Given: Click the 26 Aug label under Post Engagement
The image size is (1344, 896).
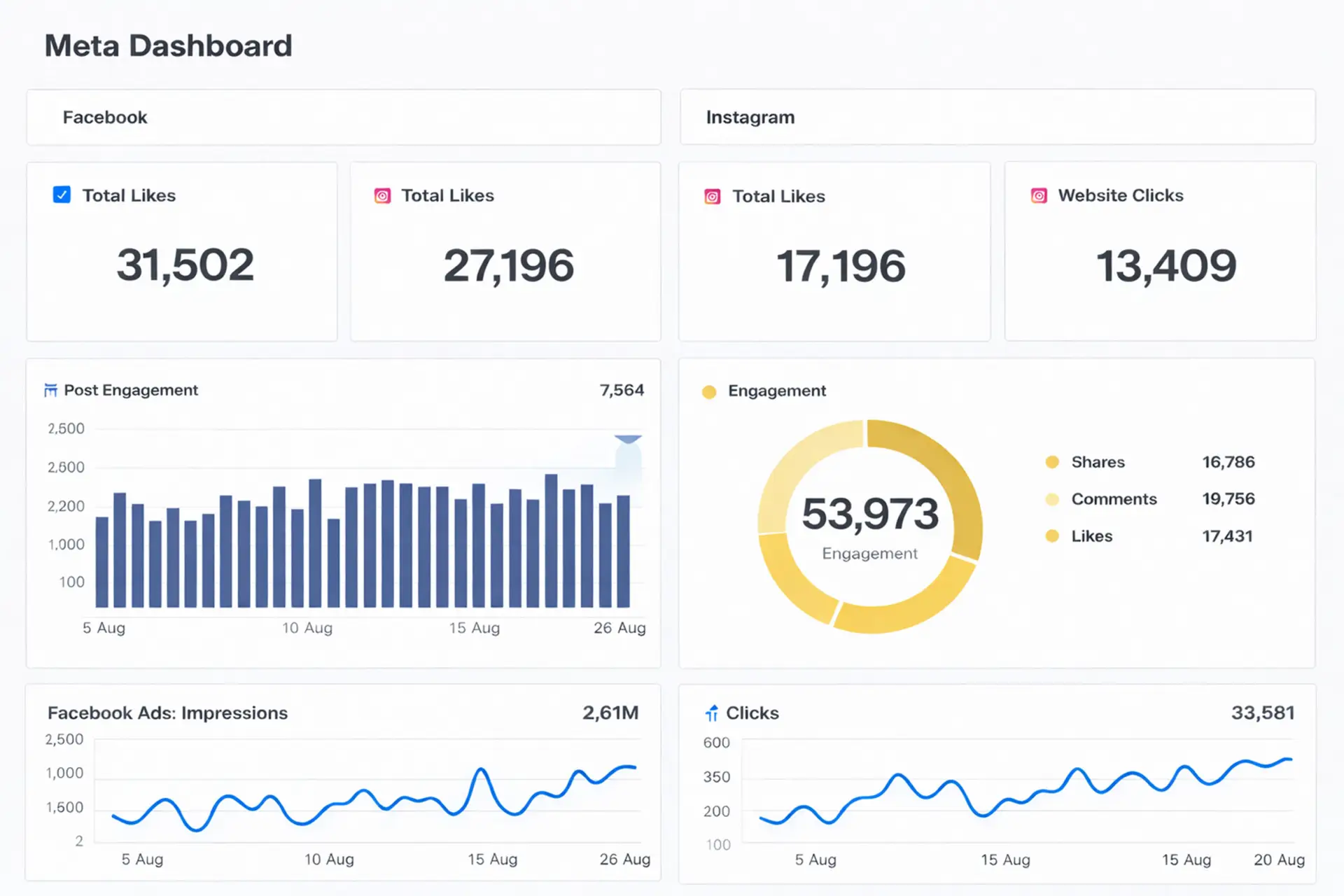Looking at the screenshot, I should tap(619, 628).
